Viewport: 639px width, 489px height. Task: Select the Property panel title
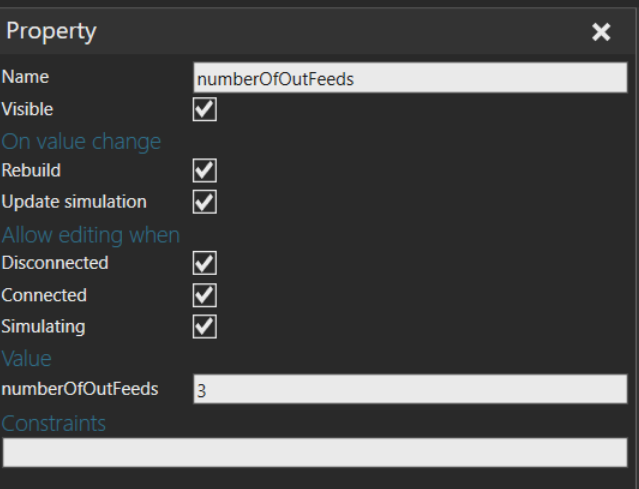tap(51, 31)
